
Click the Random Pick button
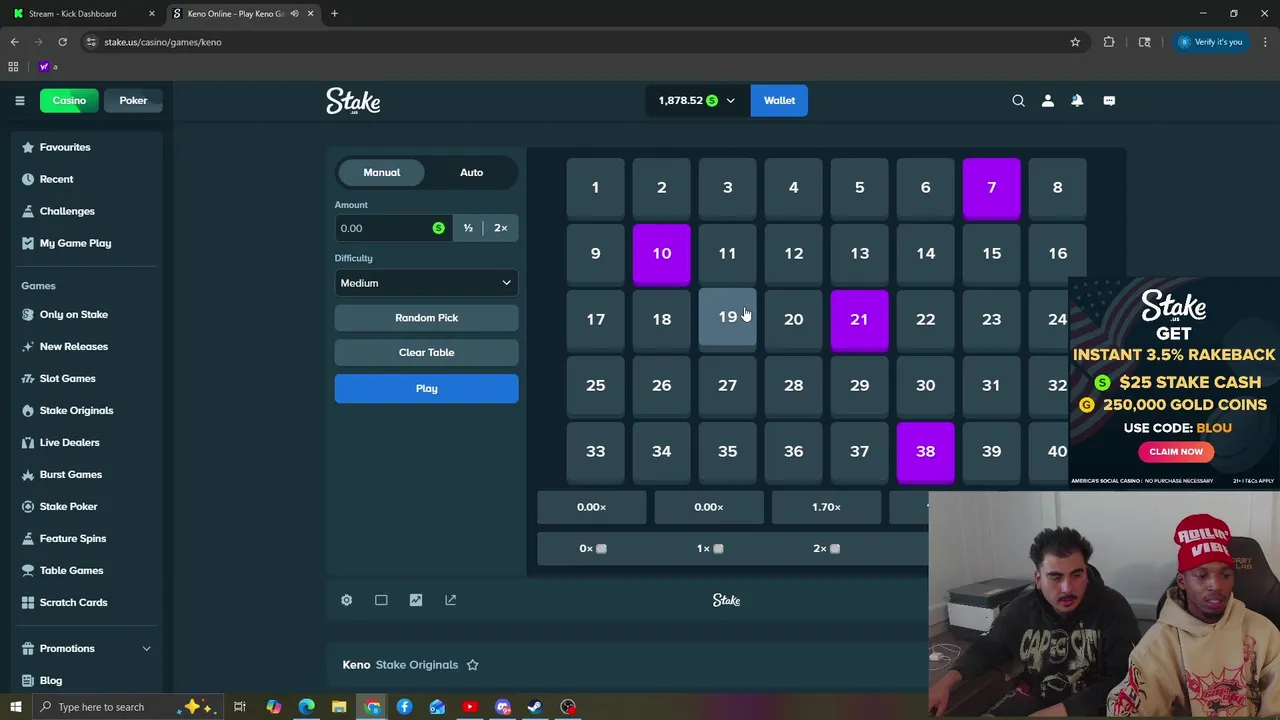[426, 318]
